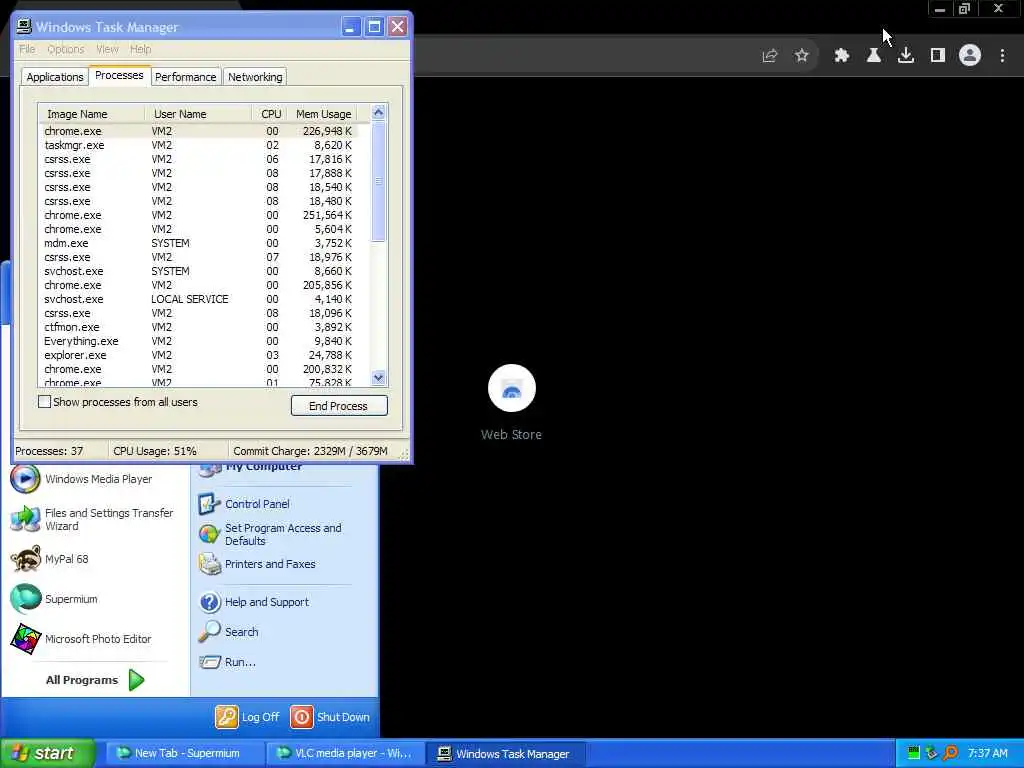Screen dimensions: 1024x768
Task: Select svchost.exe run by LOCAL SERVICE
Action: (x=199, y=299)
